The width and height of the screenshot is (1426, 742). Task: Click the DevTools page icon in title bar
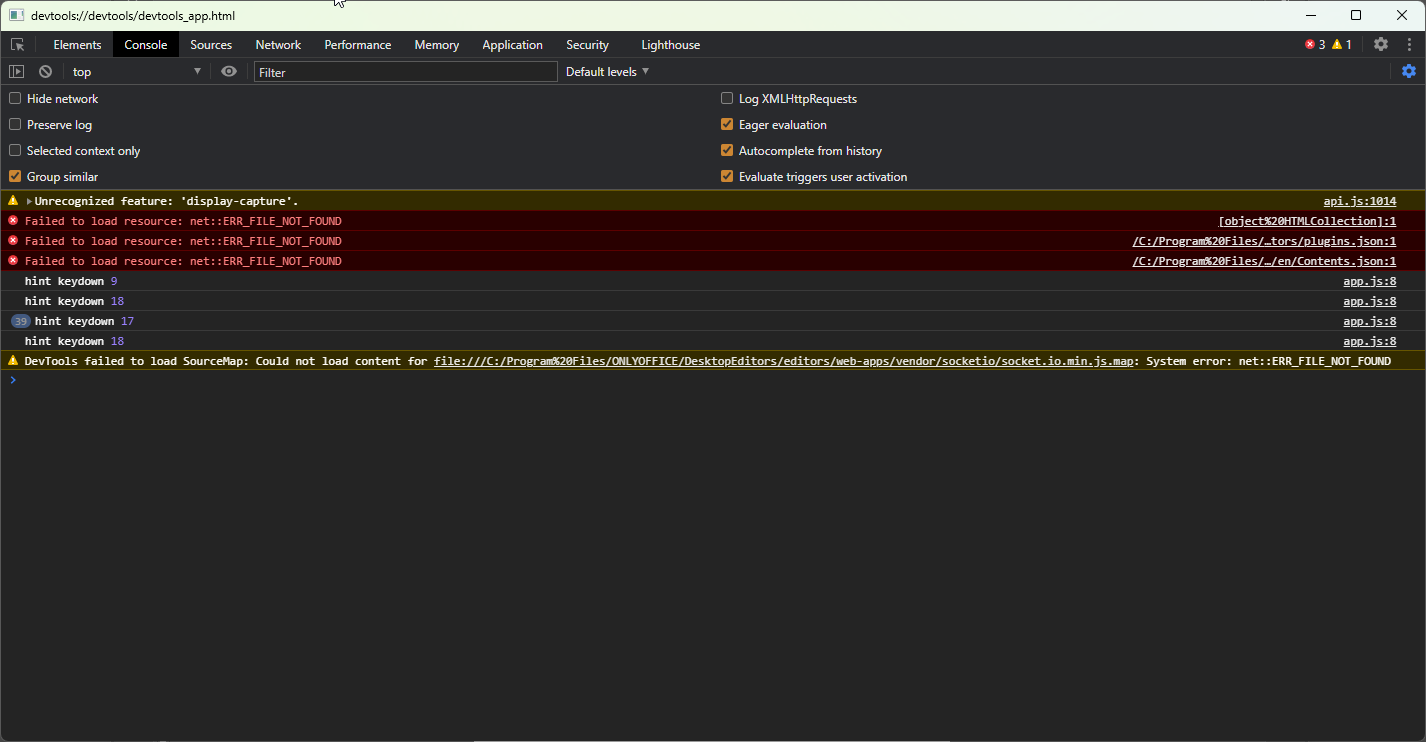coord(16,16)
